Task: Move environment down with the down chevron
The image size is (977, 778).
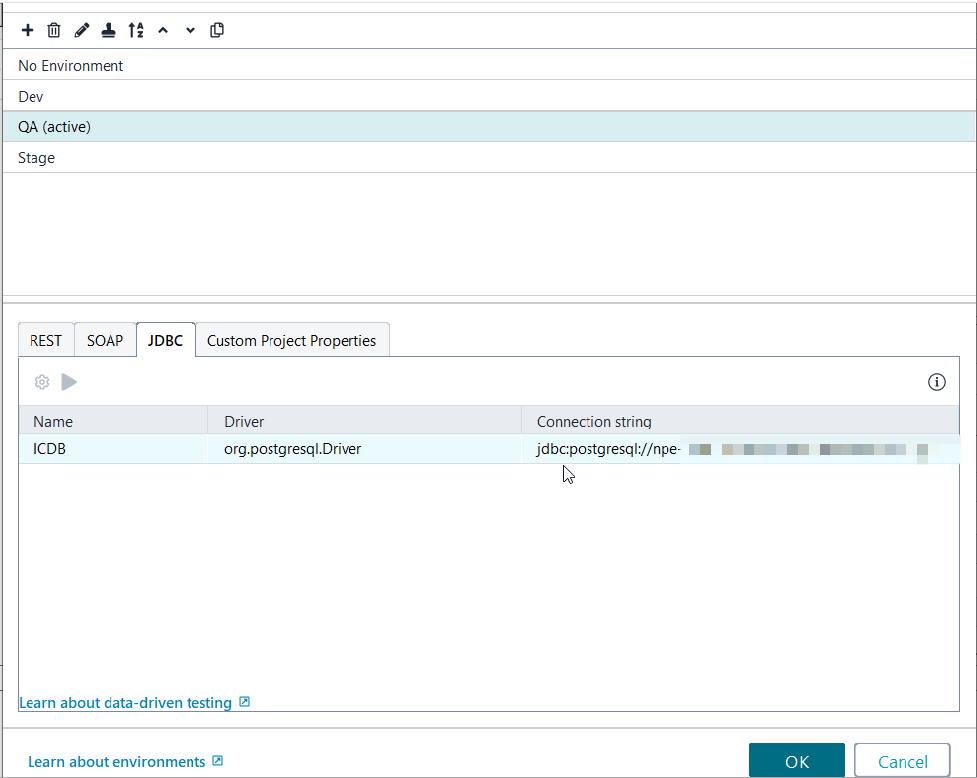Action: tap(190, 30)
